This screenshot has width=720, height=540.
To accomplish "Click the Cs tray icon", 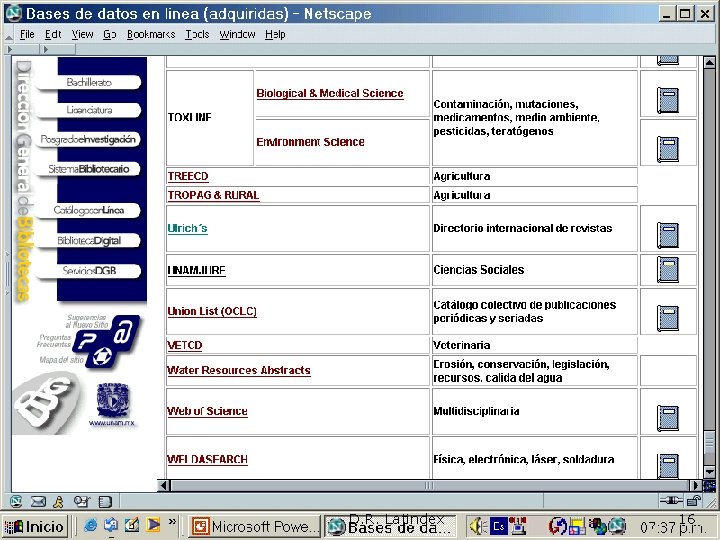I will [x=499, y=526].
